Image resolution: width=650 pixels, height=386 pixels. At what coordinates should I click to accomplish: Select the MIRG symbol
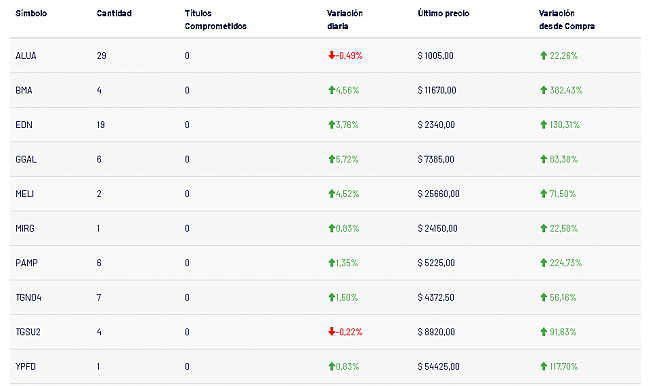point(25,228)
